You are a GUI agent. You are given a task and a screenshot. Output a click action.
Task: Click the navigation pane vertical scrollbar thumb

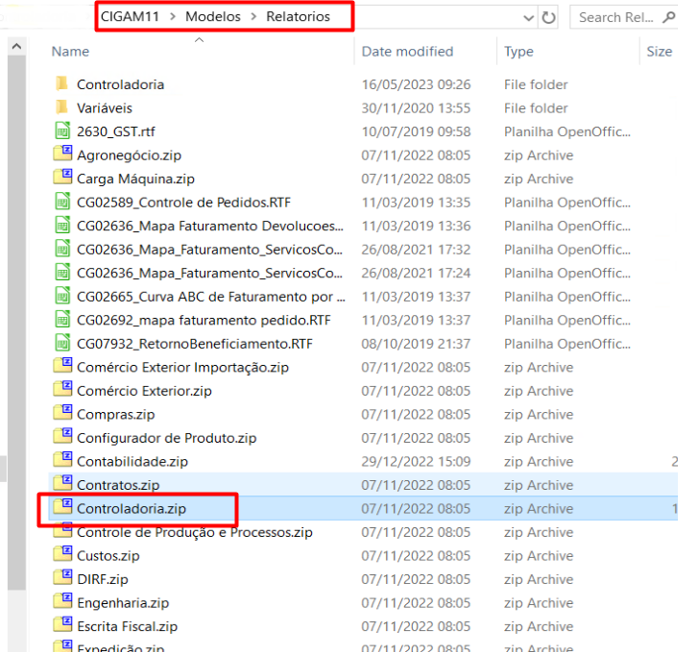[17, 323]
